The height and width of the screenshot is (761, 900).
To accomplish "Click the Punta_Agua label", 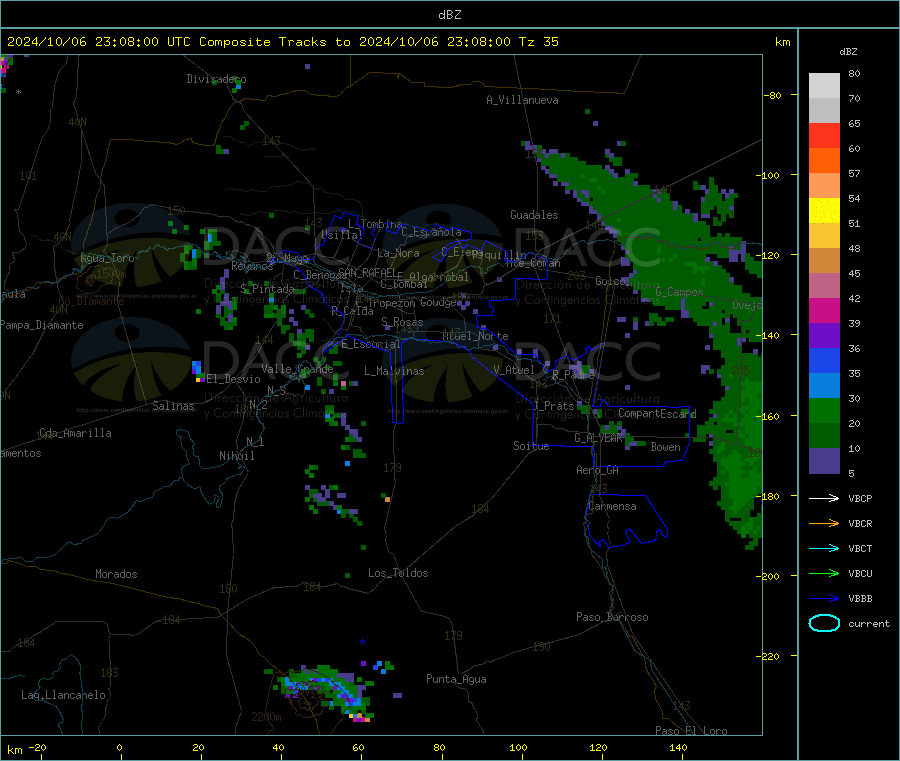I will pos(456,679).
